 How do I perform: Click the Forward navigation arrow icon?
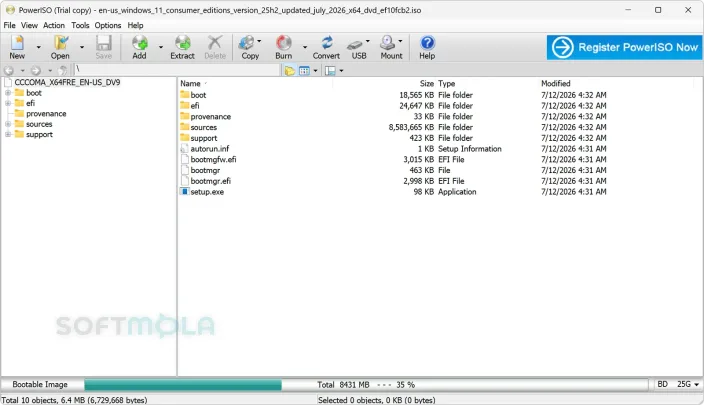coord(35,70)
